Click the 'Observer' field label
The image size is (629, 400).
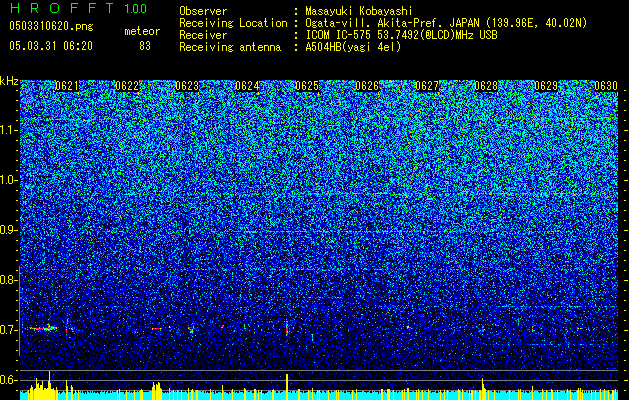point(203,11)
